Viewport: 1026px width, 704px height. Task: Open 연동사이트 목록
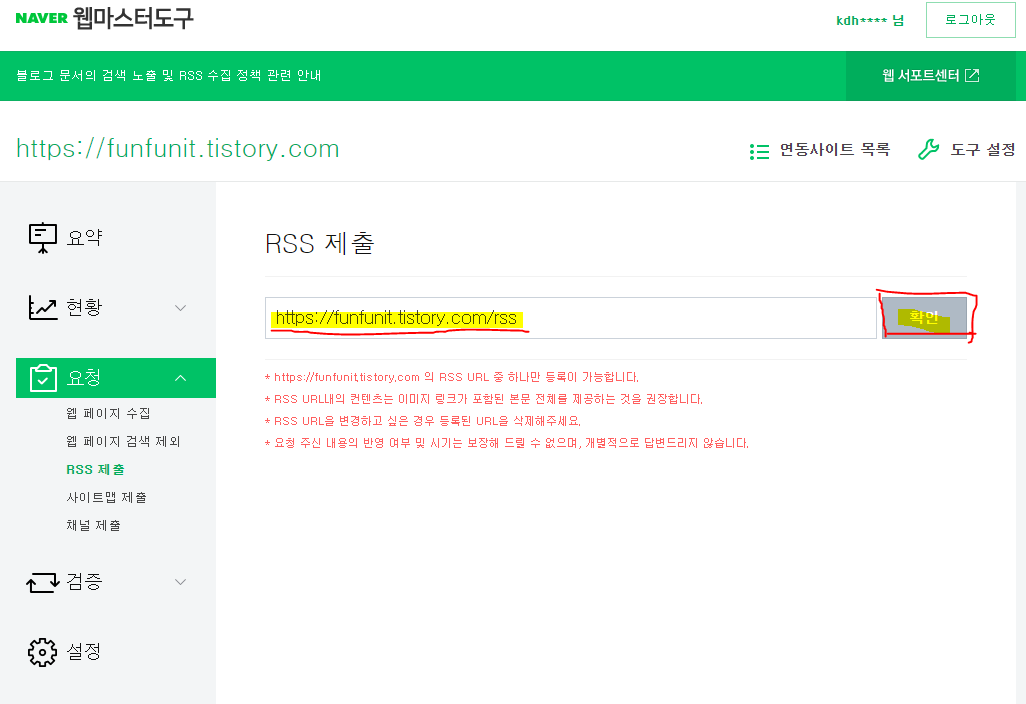[834, 150]
